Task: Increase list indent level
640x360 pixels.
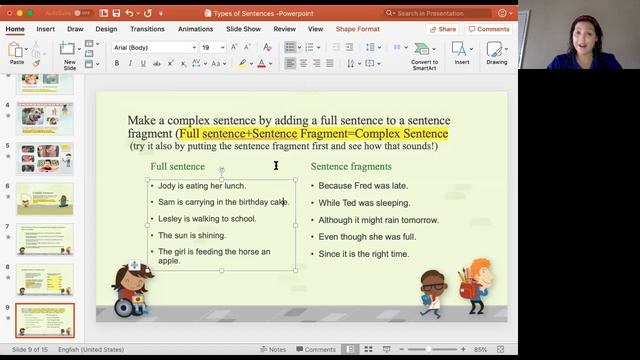Action: point(349,47)
